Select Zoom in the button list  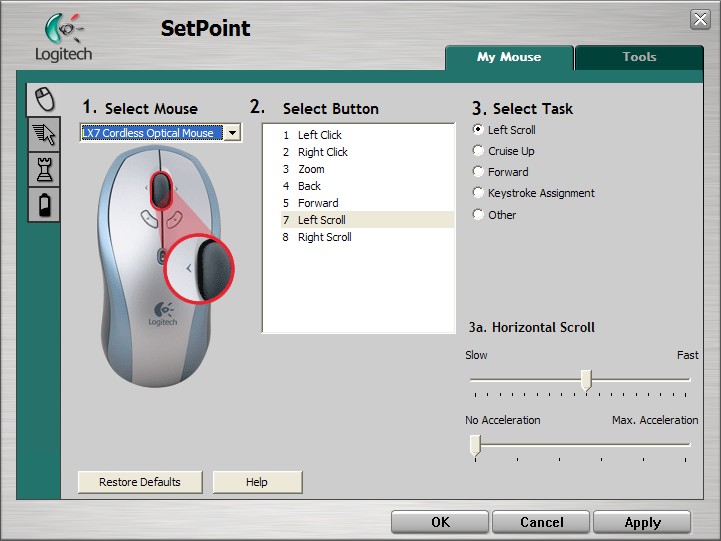310,169
